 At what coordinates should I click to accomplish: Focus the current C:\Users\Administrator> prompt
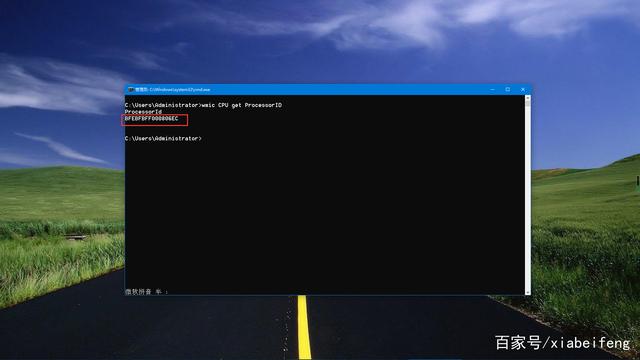tap(163, 138)
